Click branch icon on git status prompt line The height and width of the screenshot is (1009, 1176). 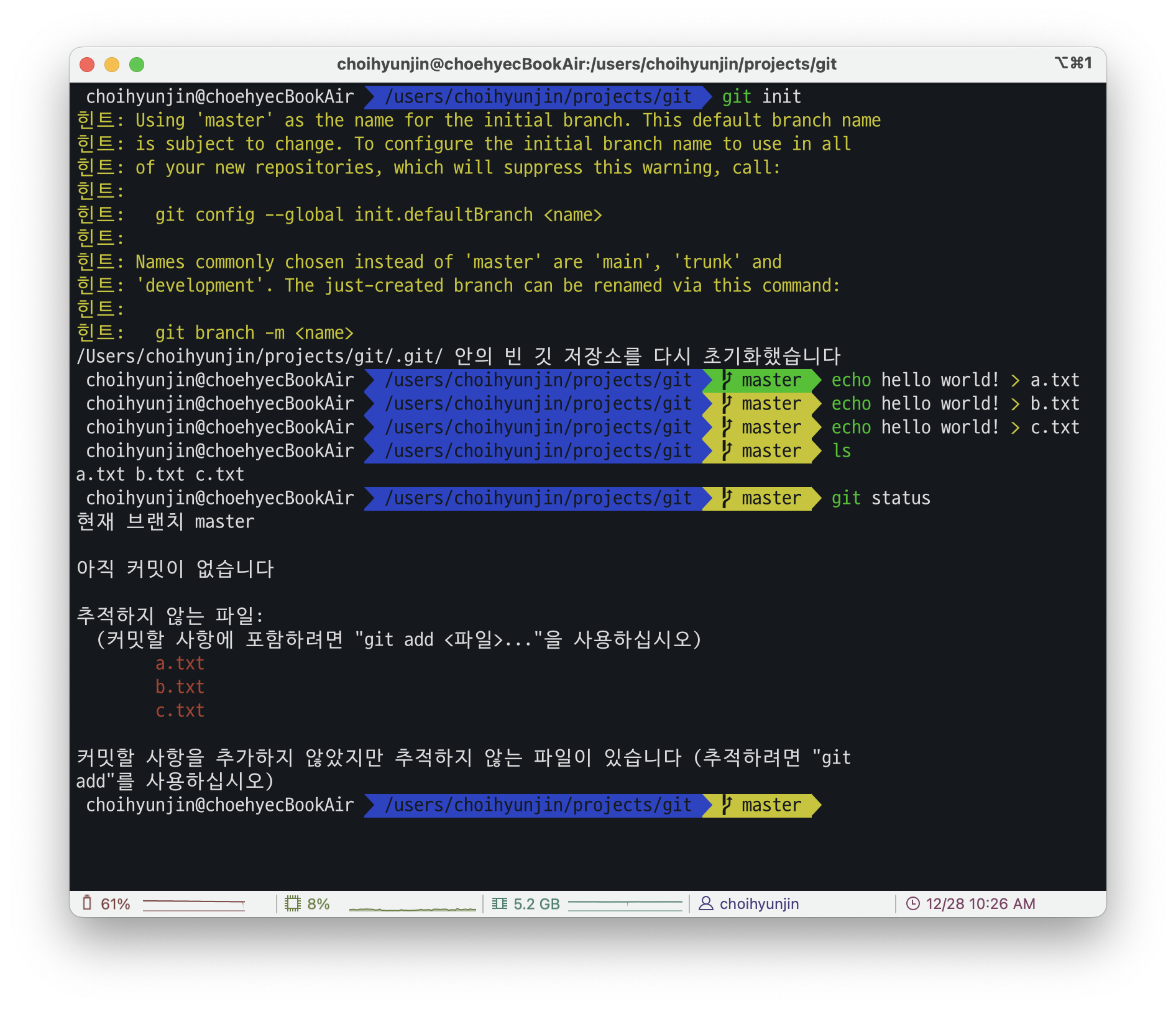(727, 498)
